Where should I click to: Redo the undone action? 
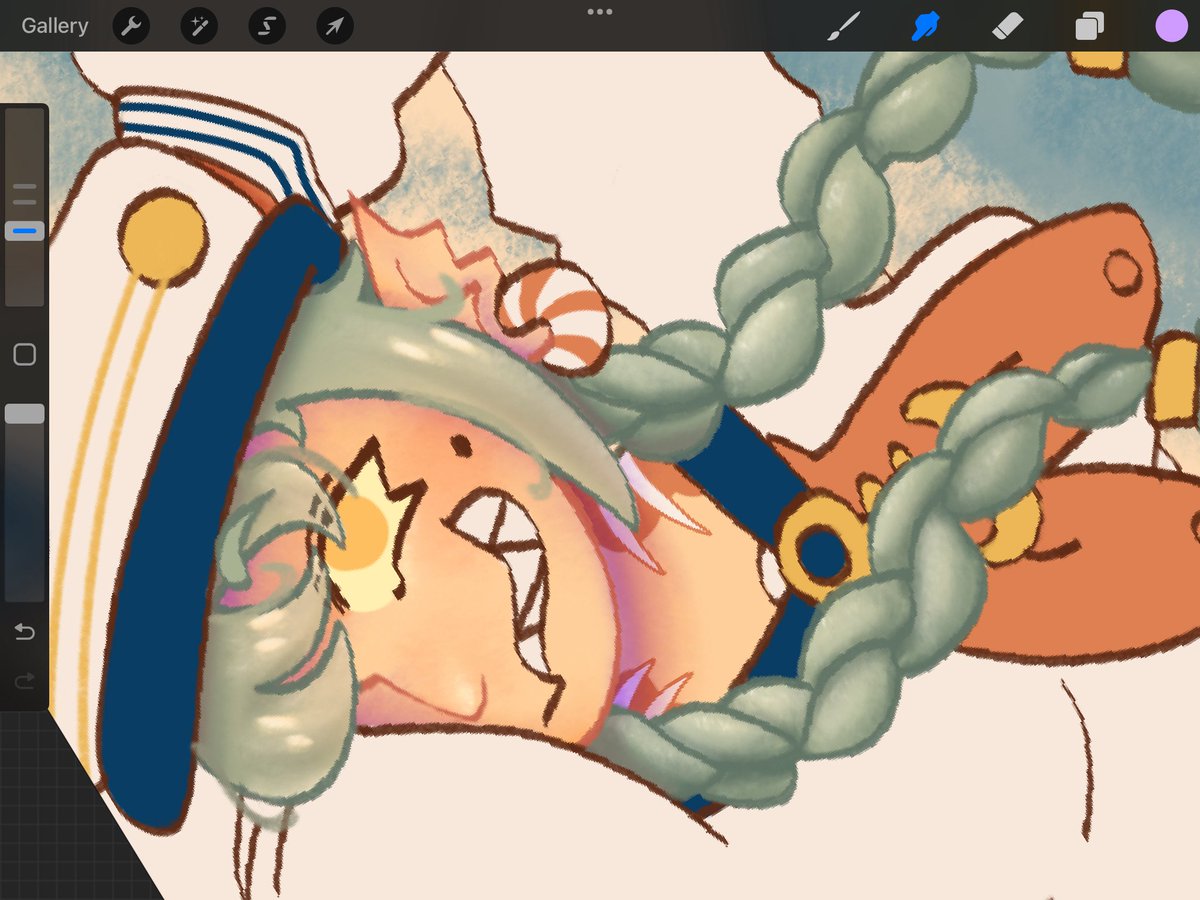[25, 682]
